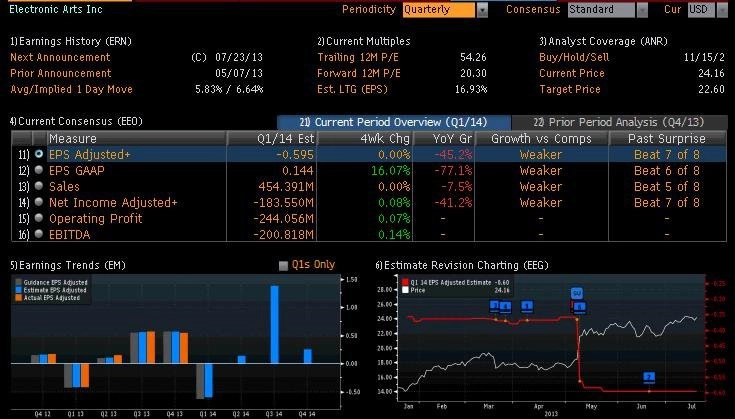Screen dimensions: 735x419
Task: Click the Prior Announcement date 05/07/13
Action: [x=239, y=73]
